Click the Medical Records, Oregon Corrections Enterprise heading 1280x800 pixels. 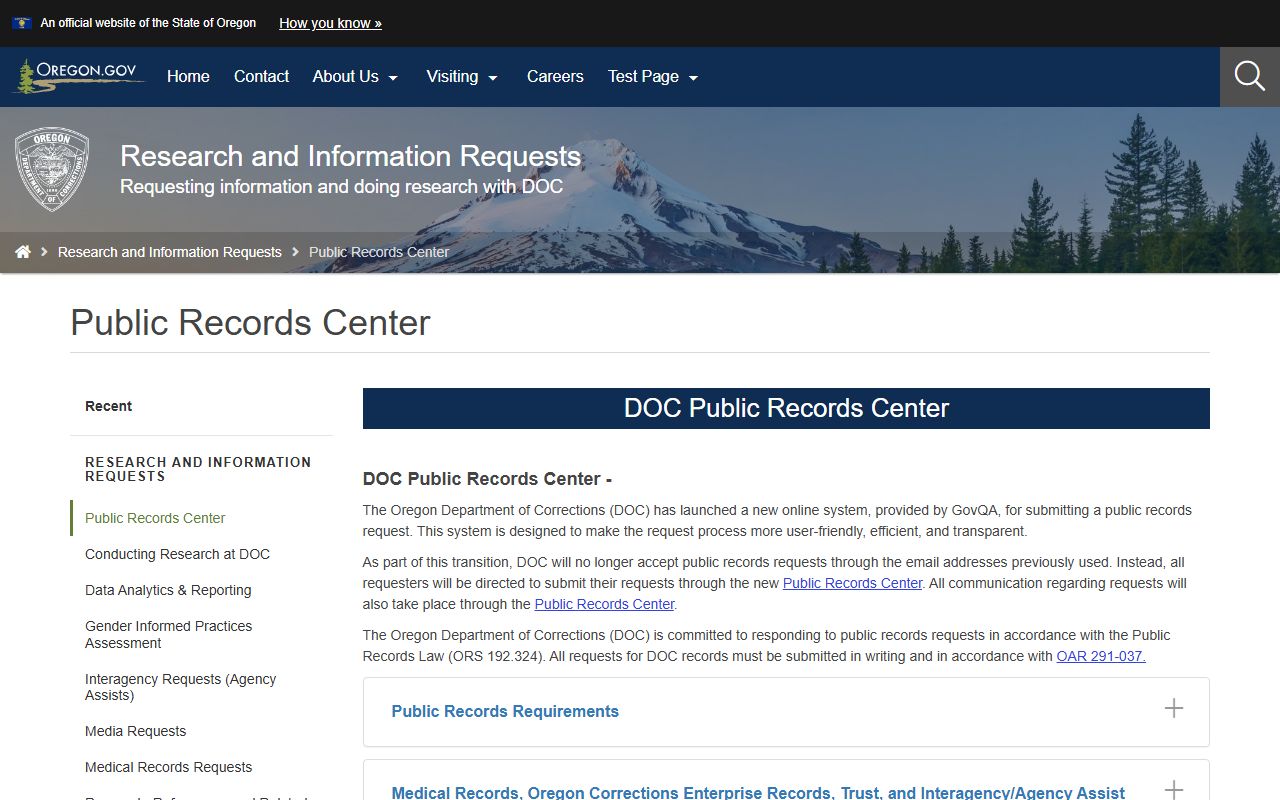coord(758,792)
